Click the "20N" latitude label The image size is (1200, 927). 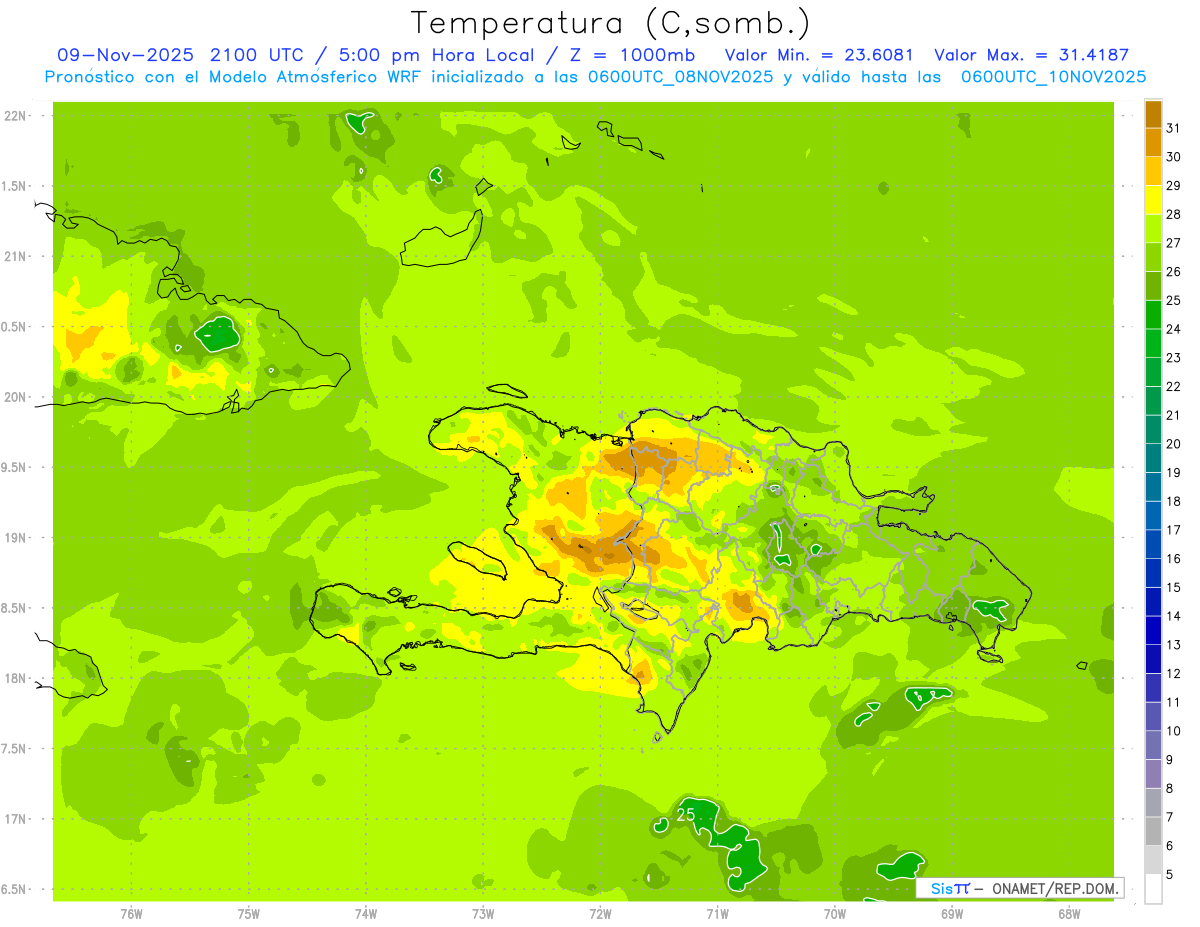15,397
